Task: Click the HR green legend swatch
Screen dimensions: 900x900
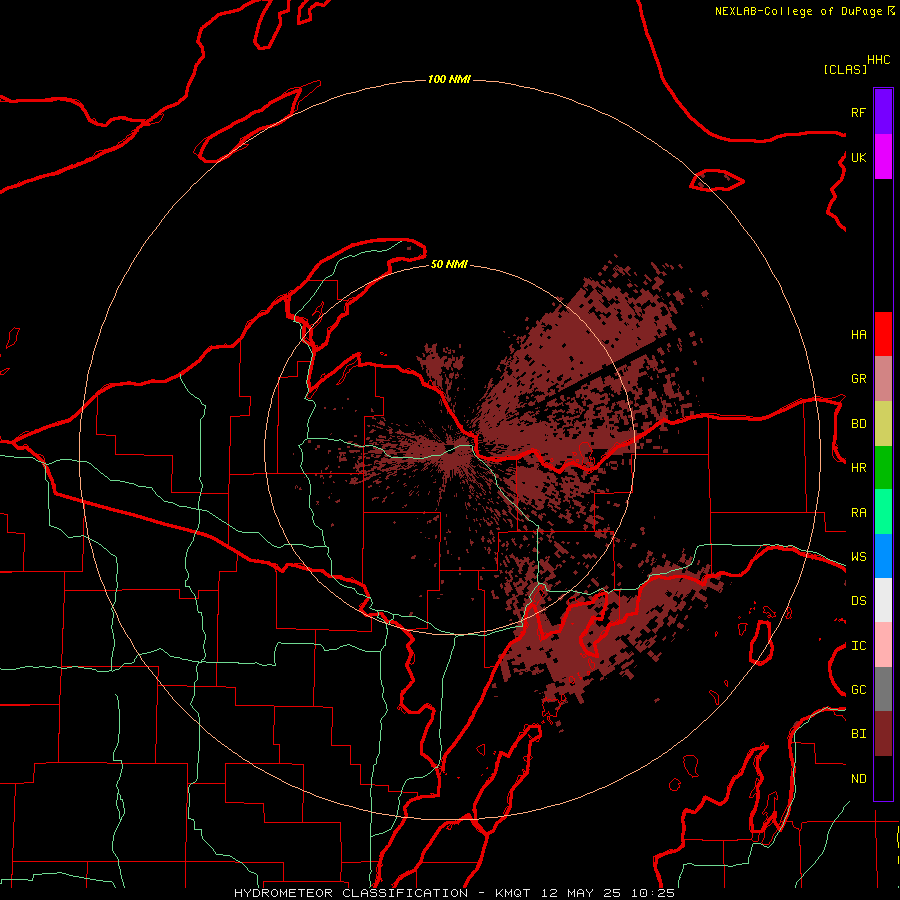Action: tap(883, 468)
